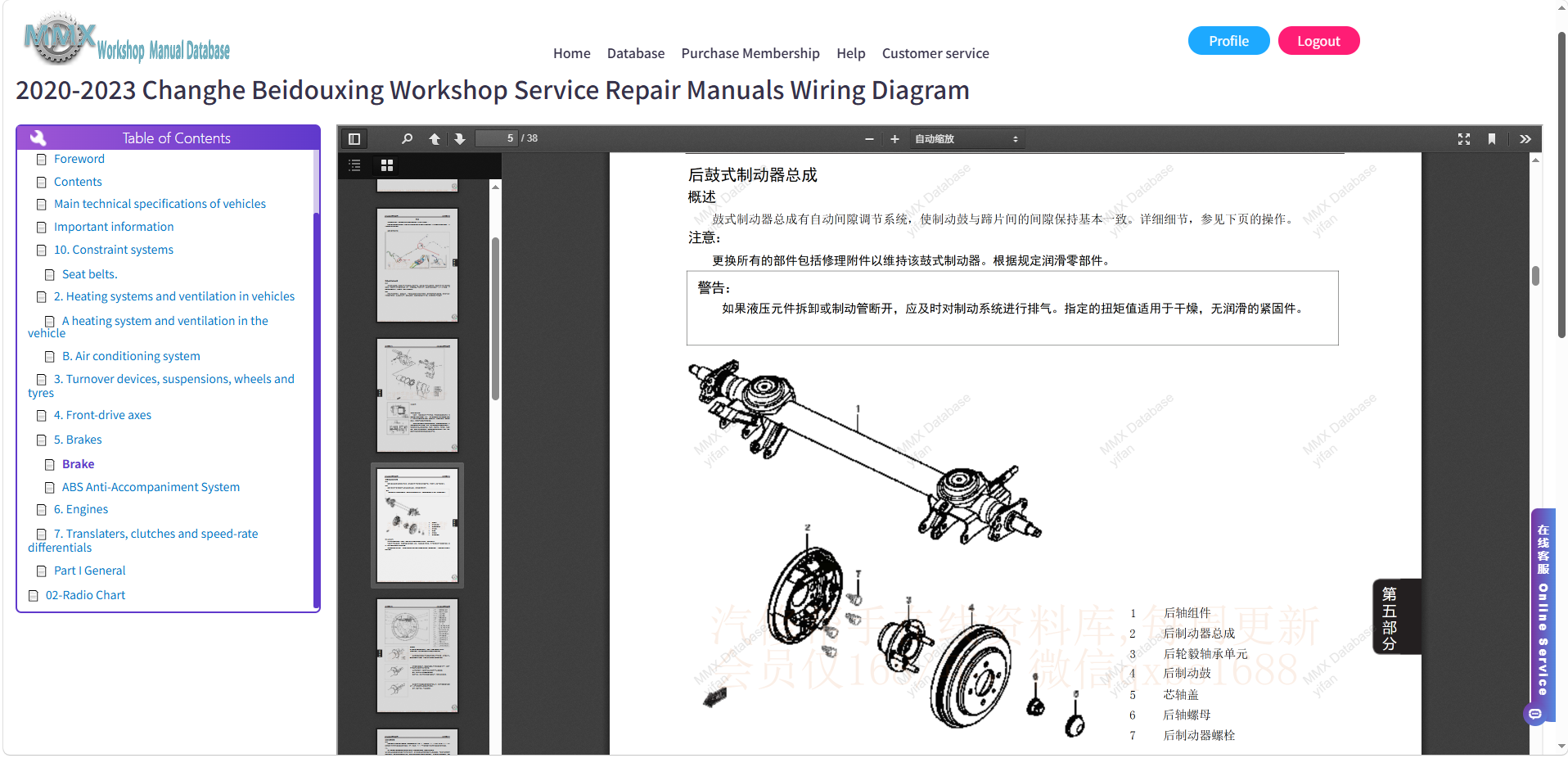The width and height of the screenshot is (1568, 758).
Task: Open Main technical specifications of vehicles
Action: pyautogui.click(x=160, y=204)
